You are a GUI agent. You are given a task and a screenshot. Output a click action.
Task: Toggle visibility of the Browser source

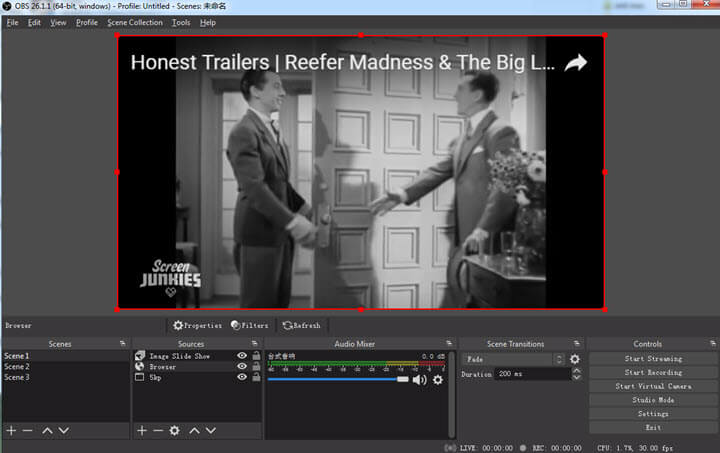(x=242, y=367)
